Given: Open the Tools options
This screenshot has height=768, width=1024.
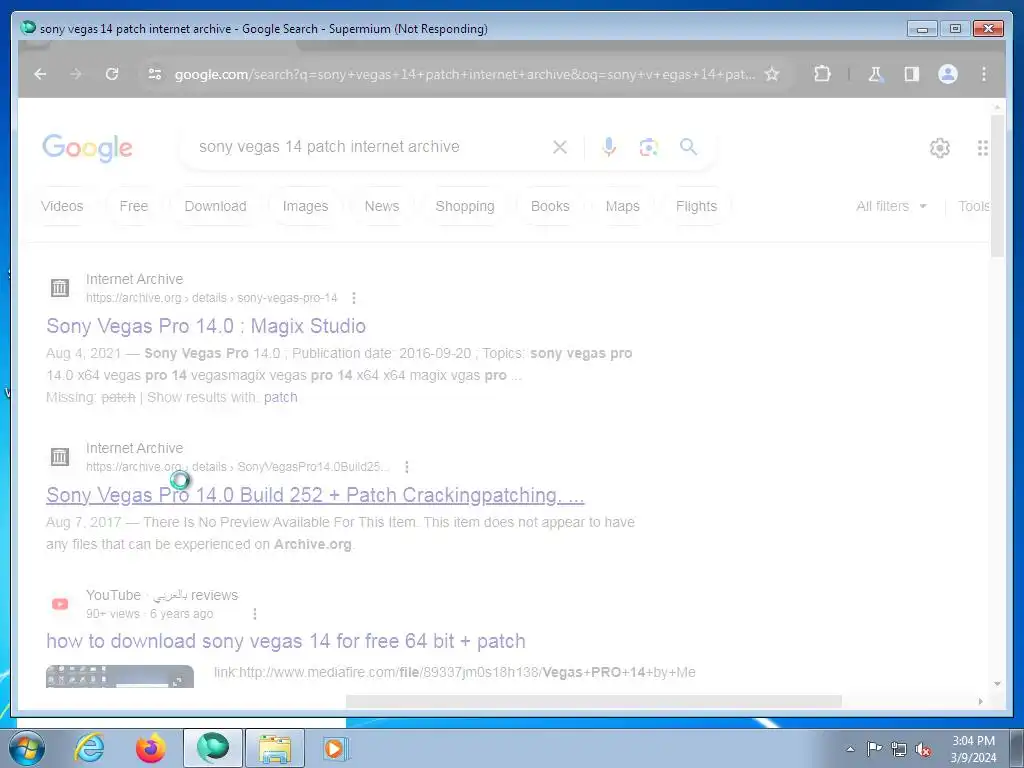Looking at the screenshot, I should pos(974,206).
